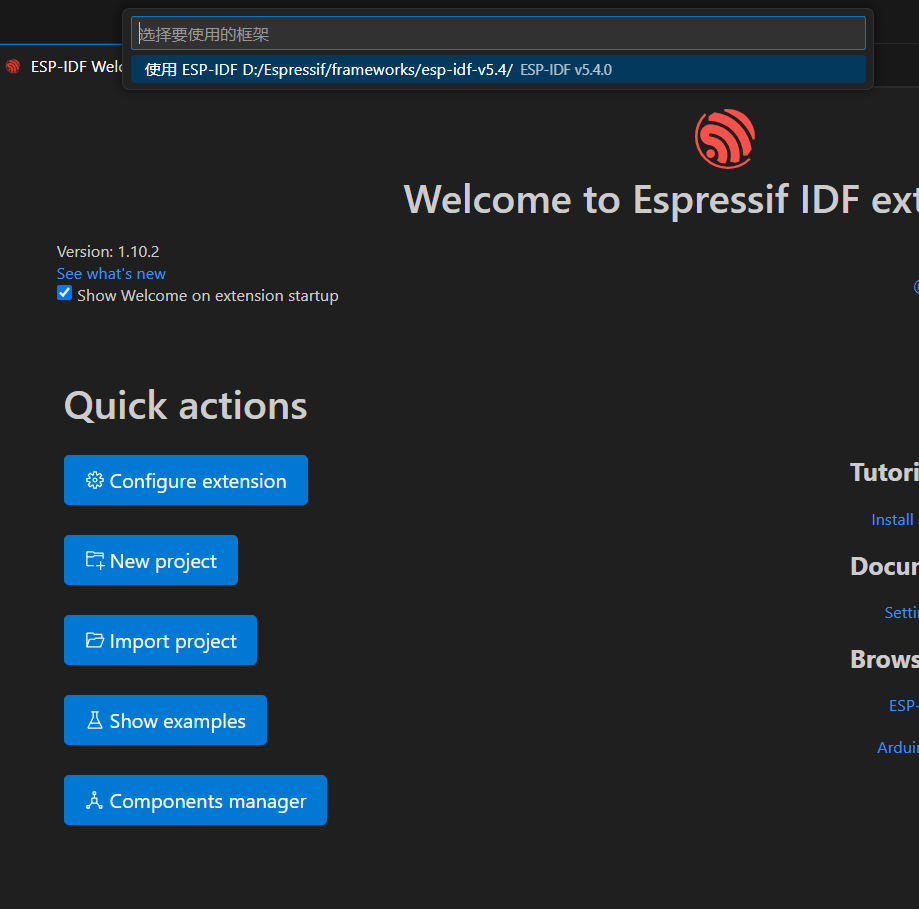Open the Install tutorial link

point(894,520)
